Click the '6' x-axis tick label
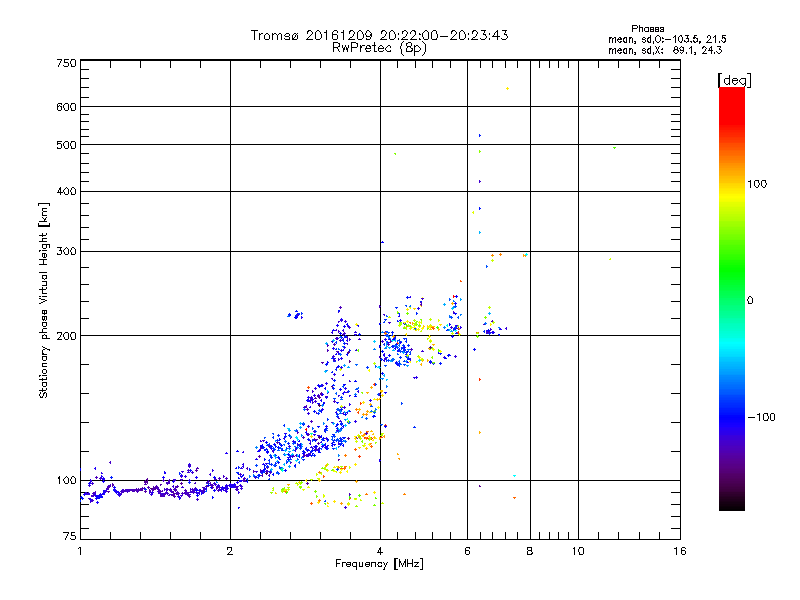 pos(467,551)
